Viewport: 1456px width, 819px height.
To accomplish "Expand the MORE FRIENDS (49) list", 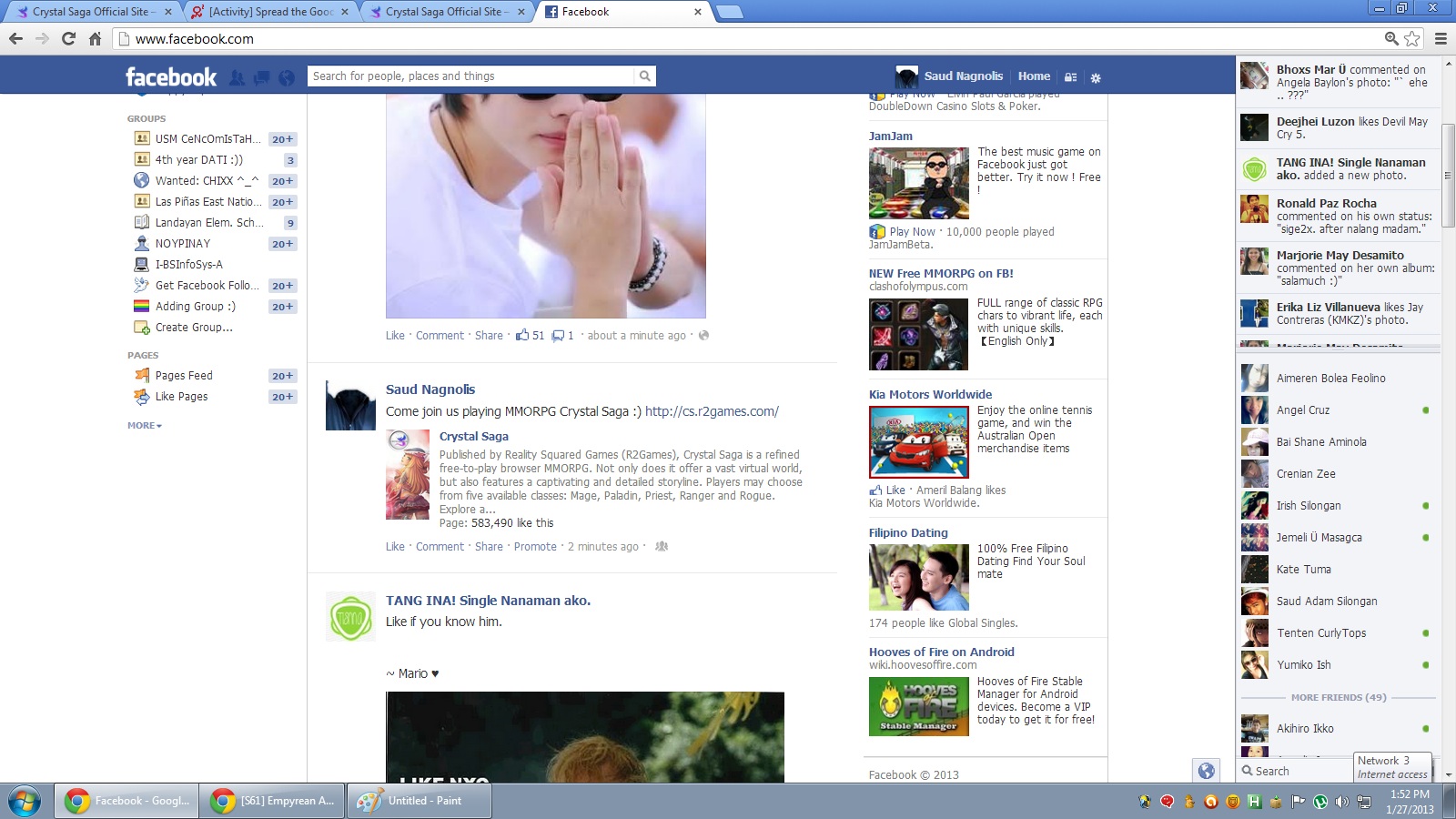I will 1338,698.
